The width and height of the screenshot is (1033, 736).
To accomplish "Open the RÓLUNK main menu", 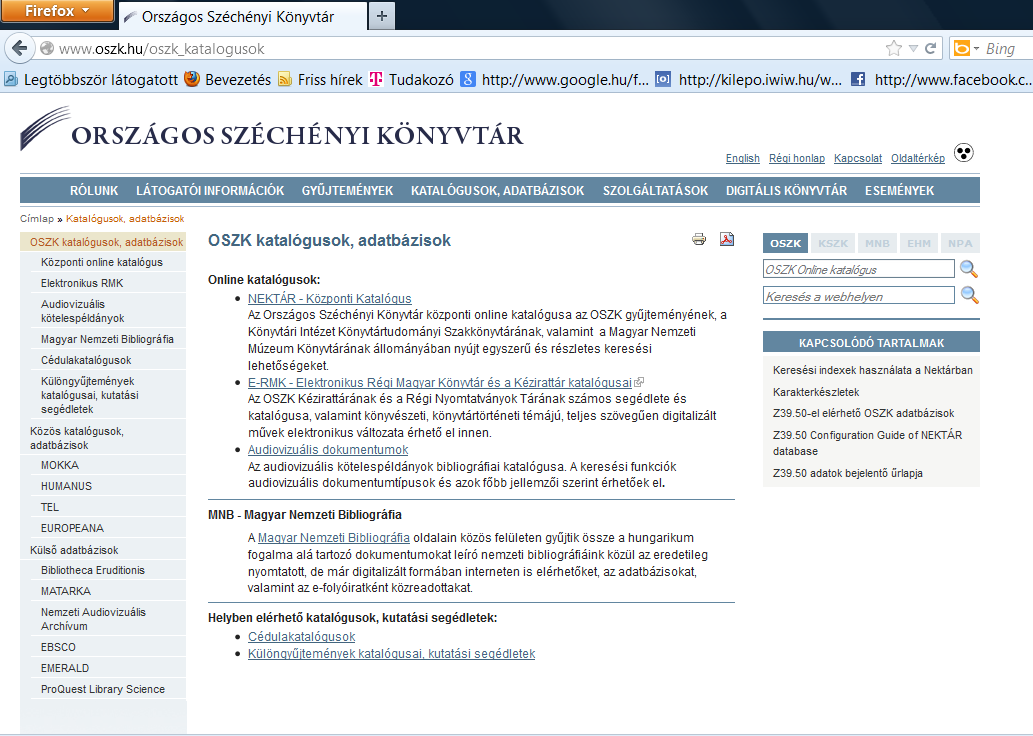I will click(x=94, y=190).
